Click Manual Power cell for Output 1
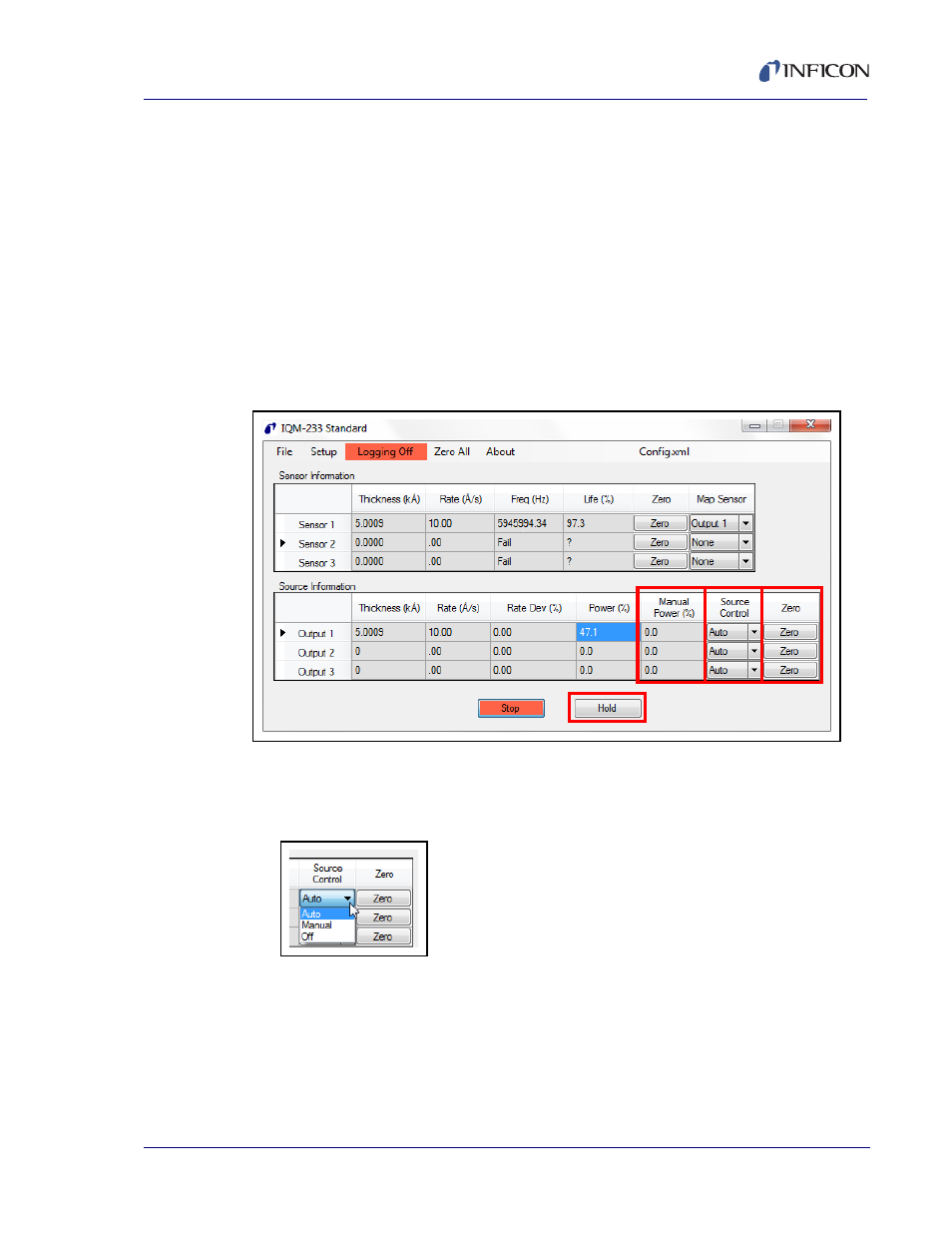The height and width of the screenshot is (1233, 952). coord(672,632)
